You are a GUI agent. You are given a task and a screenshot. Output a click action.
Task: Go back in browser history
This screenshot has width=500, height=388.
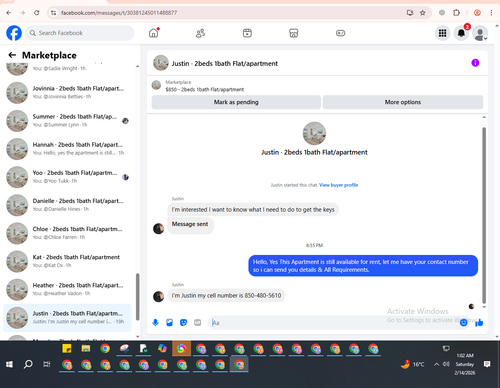9,13
